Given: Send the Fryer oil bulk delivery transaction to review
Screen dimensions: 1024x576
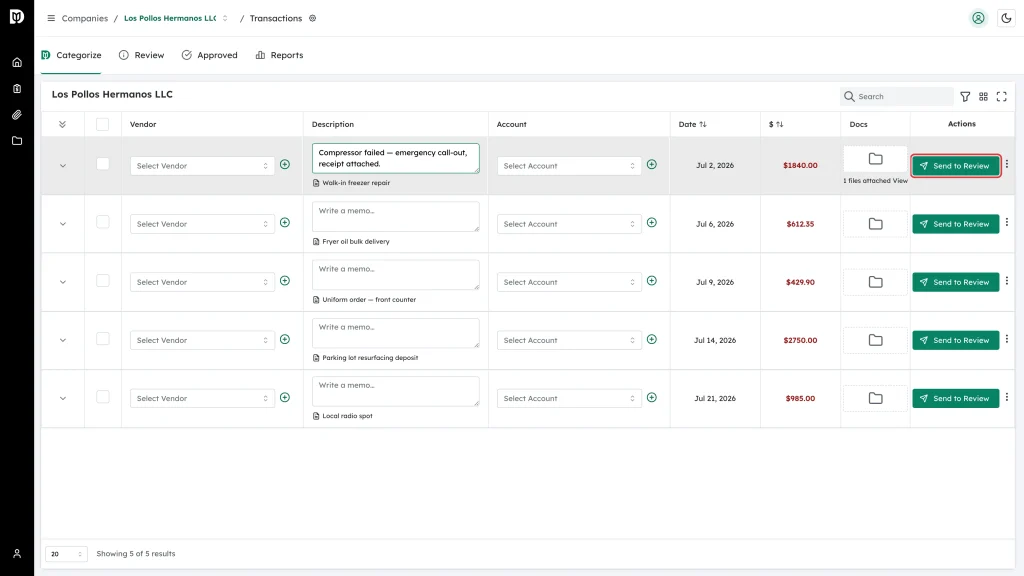Looking at the screenshot, I should (955, 224).
